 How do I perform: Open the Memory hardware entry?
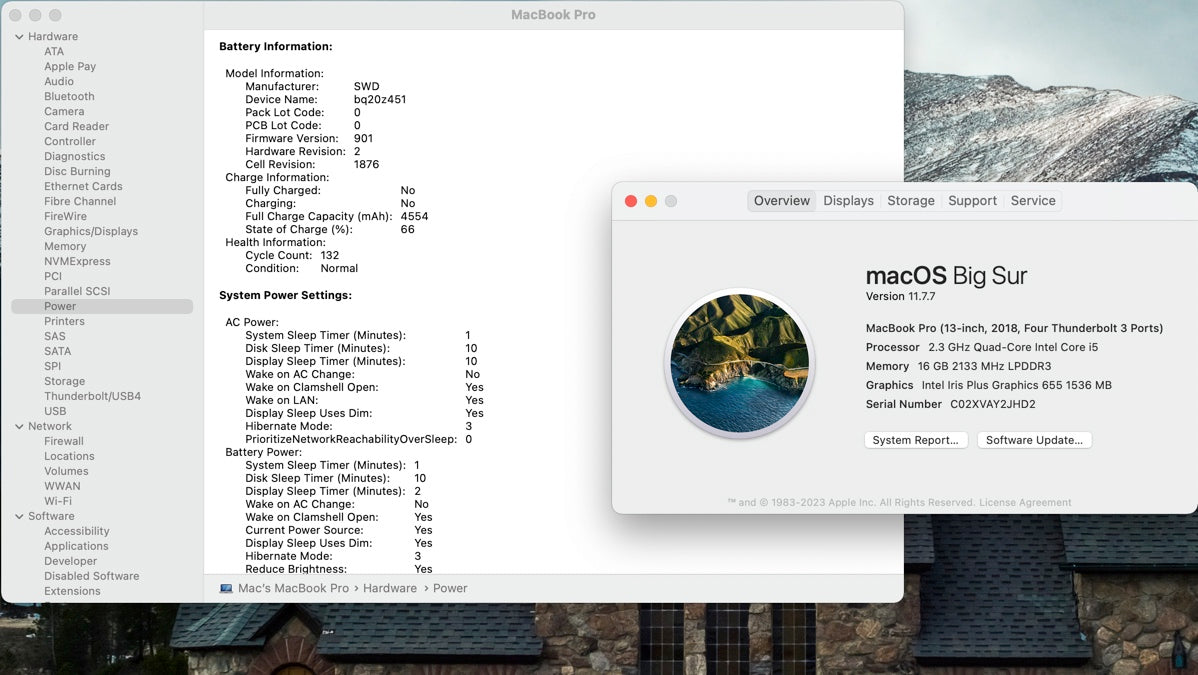(65, 247)
